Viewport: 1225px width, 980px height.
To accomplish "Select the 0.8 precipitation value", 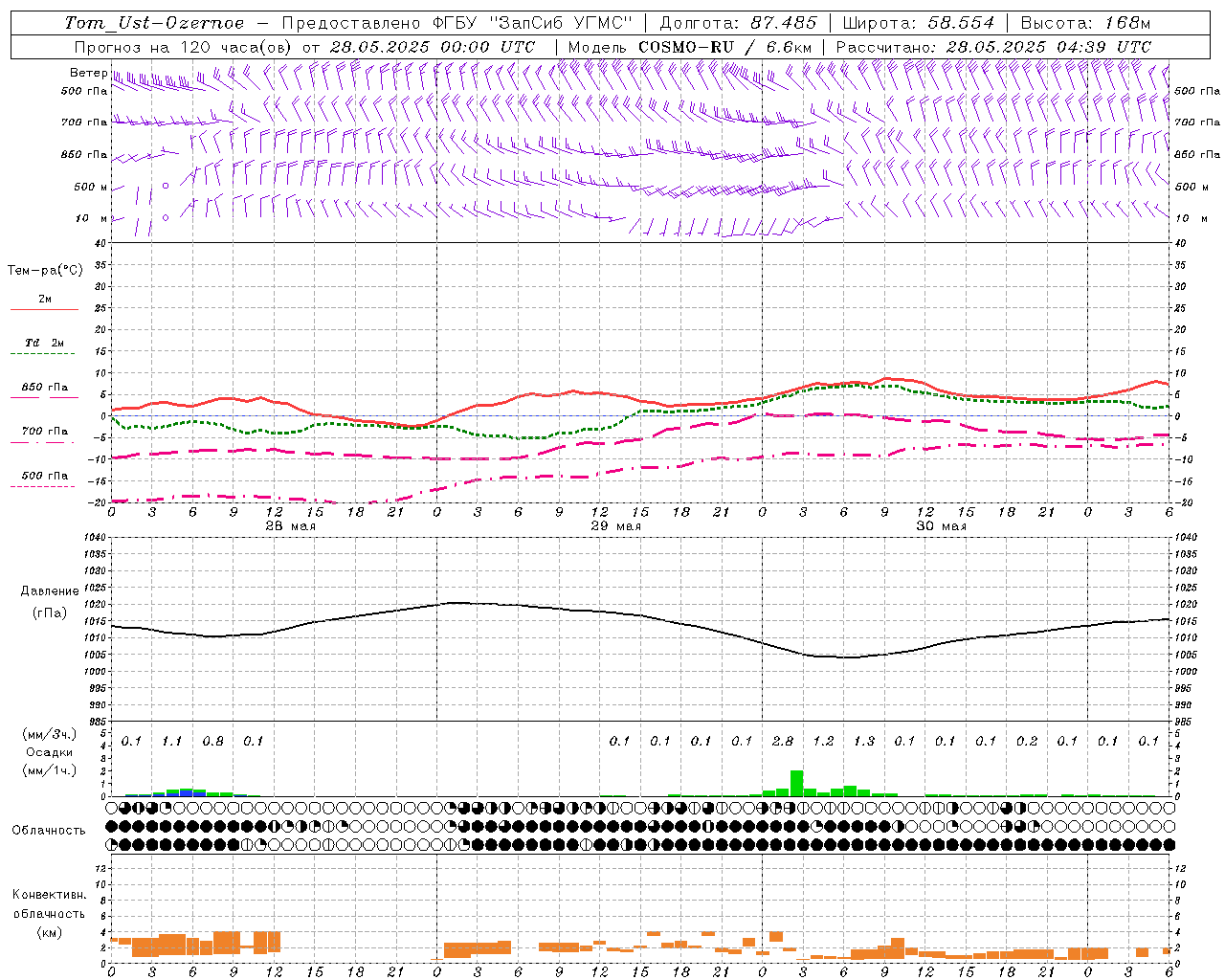I will coord(212,741).
